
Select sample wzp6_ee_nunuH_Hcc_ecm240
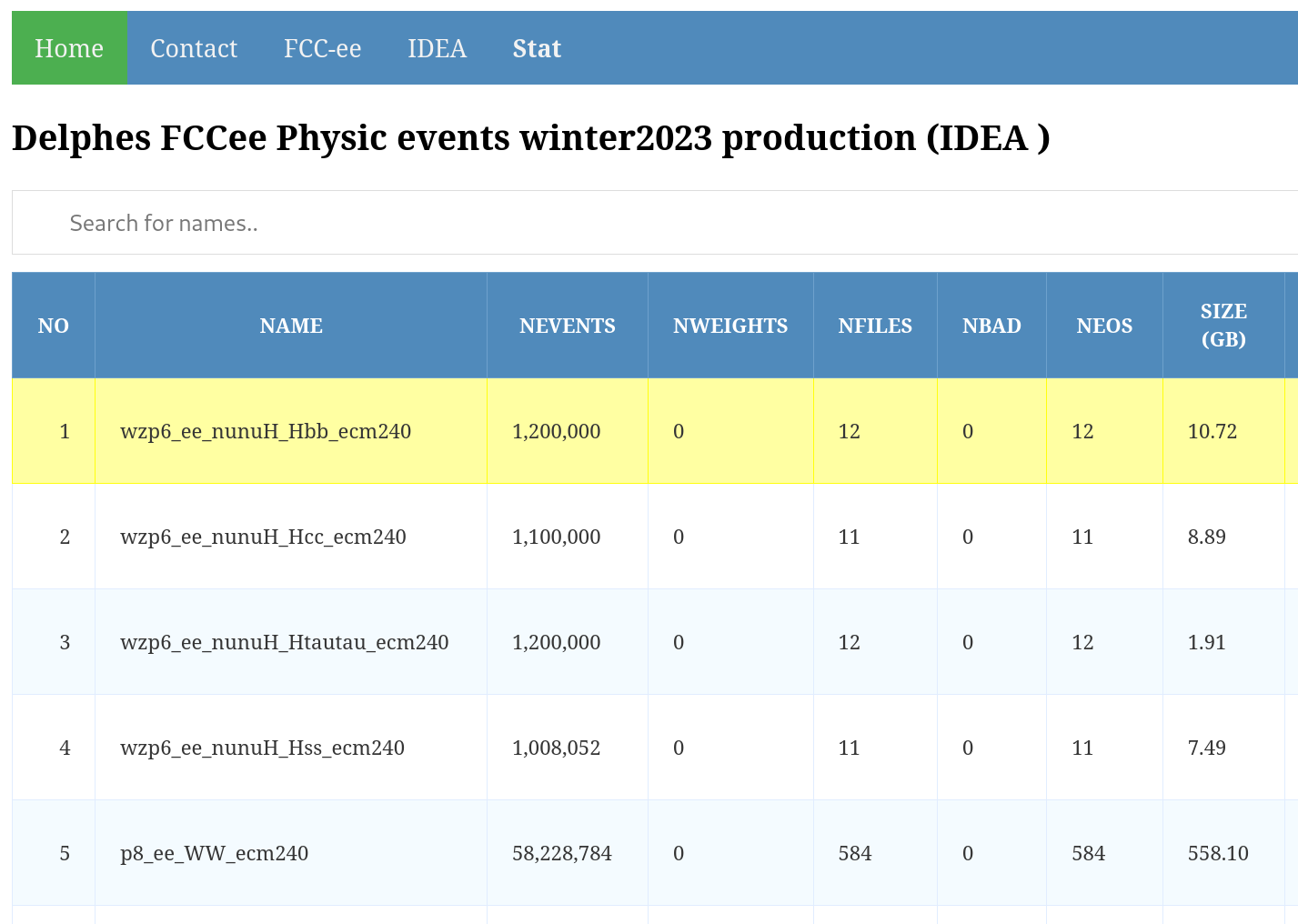click(263, 537)
